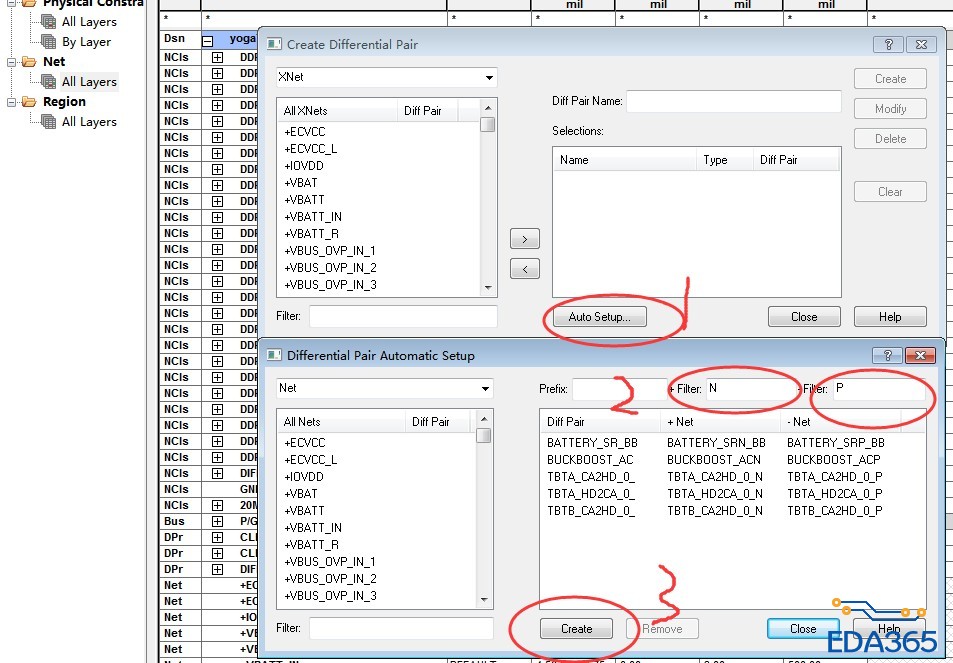Select All Layers under Region
953x663 pixels.
click(x=89, y=122)
